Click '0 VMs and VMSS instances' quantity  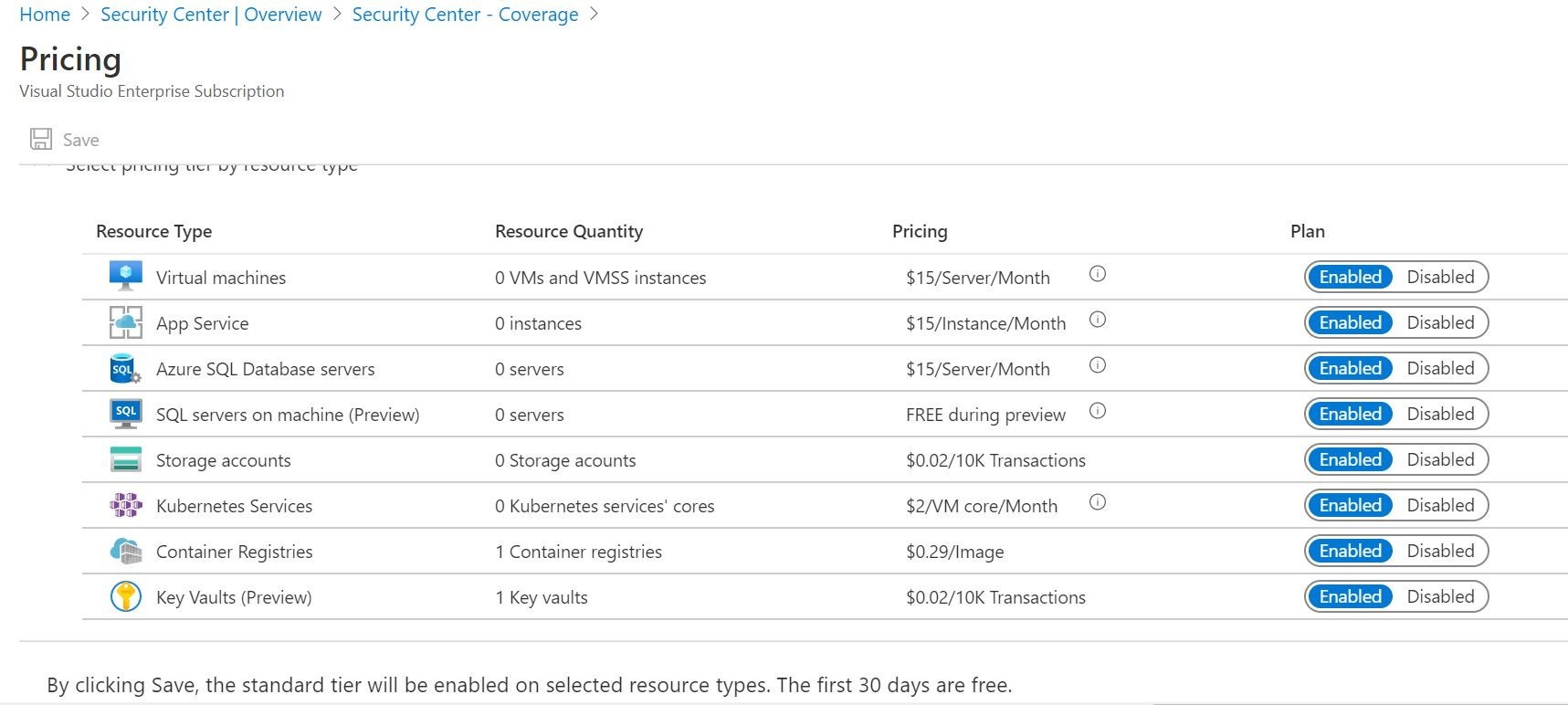pyautogui.click(x=601, y=278)
